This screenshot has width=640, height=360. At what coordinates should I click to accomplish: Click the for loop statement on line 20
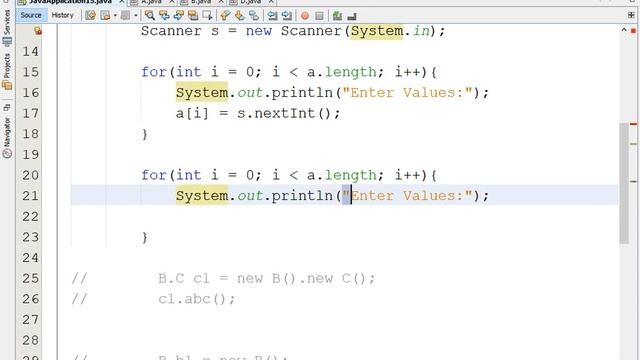click(289, 176)
